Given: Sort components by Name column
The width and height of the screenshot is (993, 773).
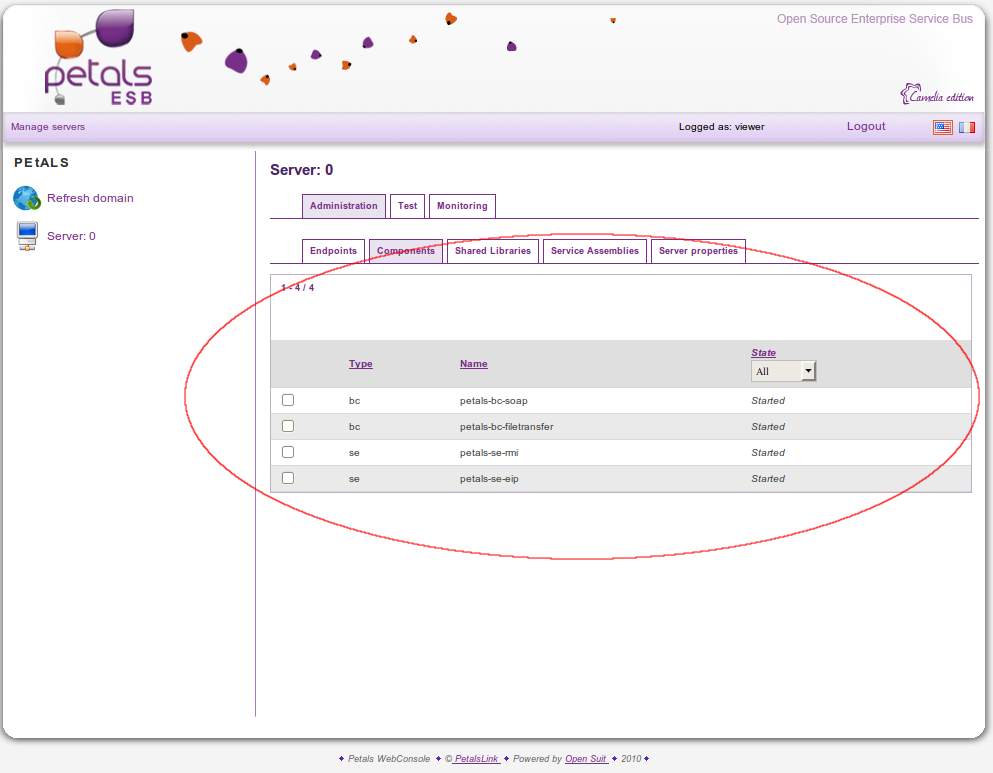Looking at the screenshot, I should click(x=473, y=364).
